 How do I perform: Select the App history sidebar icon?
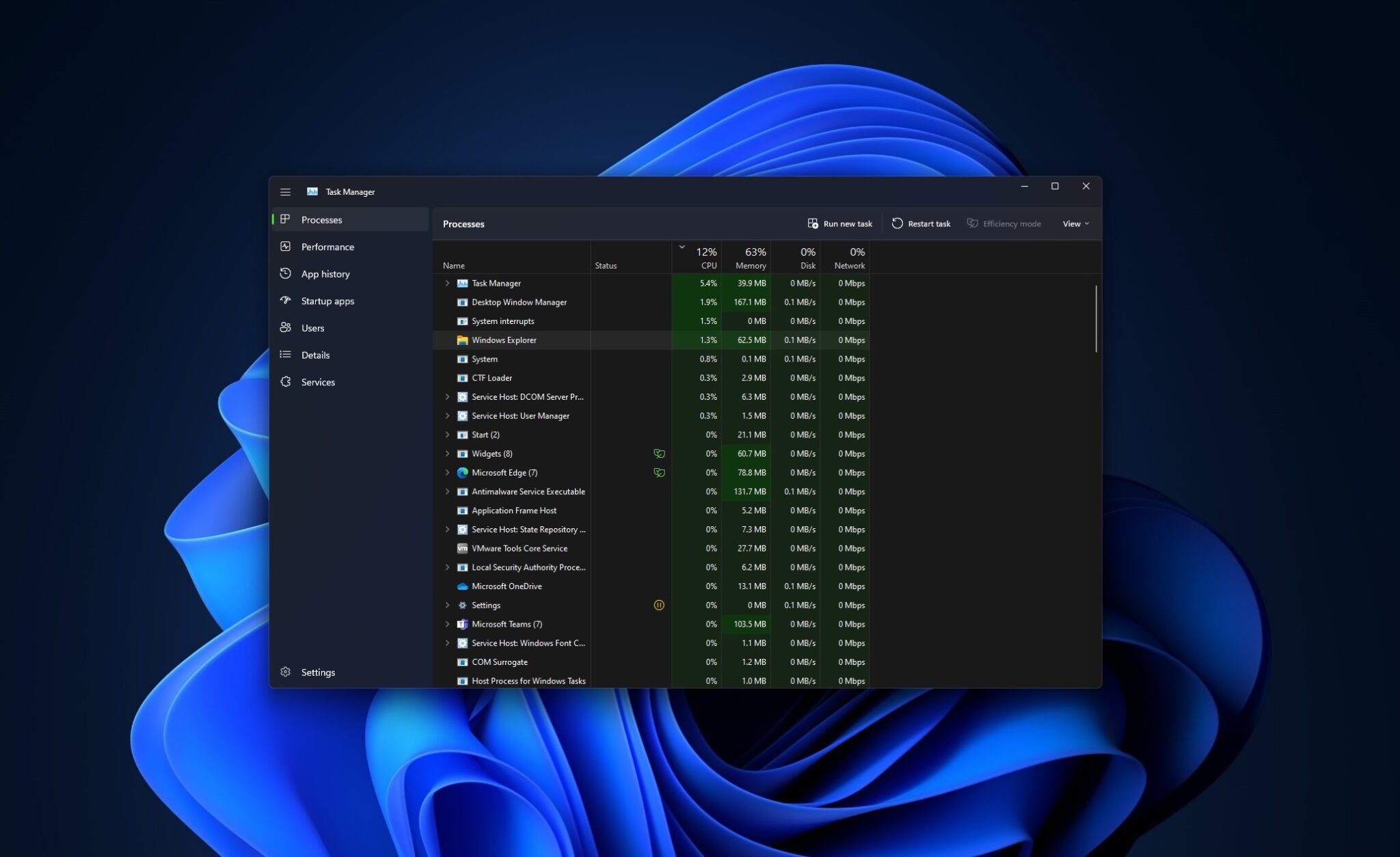click(x=286, y=273)
